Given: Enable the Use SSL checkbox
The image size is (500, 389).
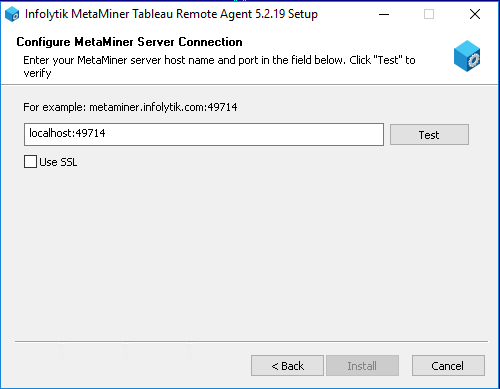Looking at the screenshot, I should pos(30,162).
